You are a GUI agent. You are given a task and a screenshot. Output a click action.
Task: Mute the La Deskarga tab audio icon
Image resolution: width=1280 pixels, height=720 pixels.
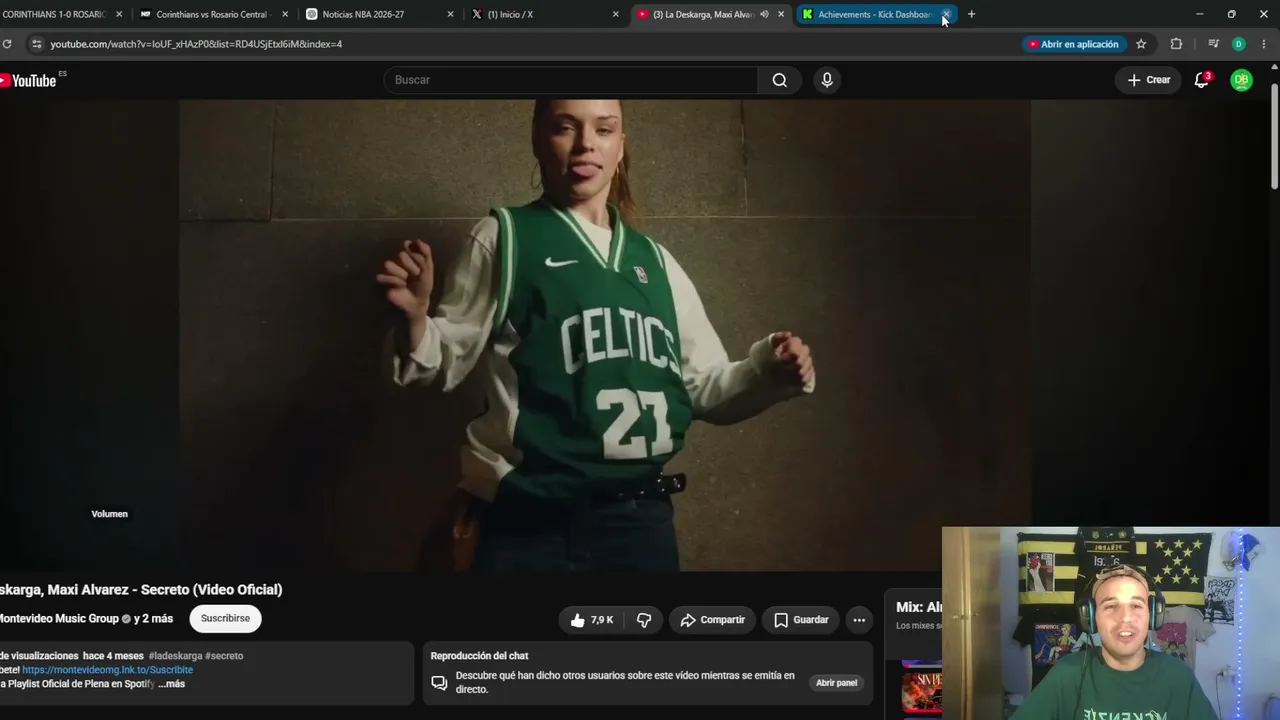pyautogui.click(x=764, y=14)
